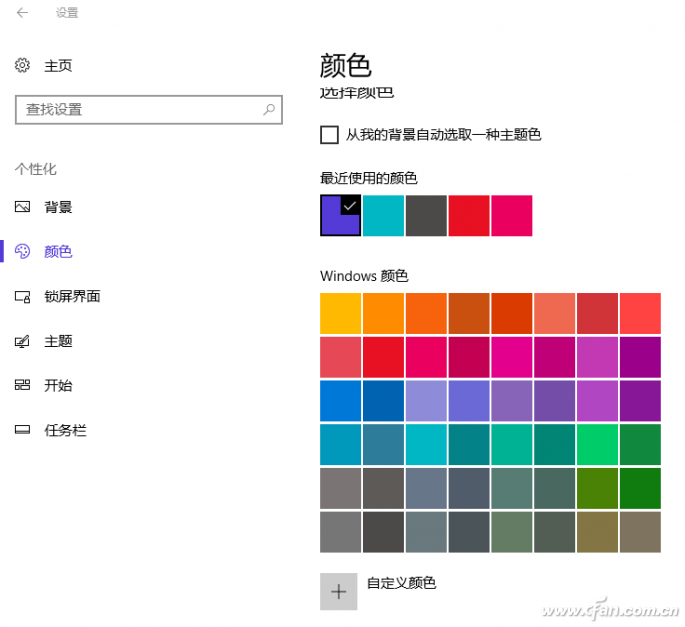Screen dimensions: 685x627
Task: Click the 颜色 palette icon
Action: pos(23,252)
